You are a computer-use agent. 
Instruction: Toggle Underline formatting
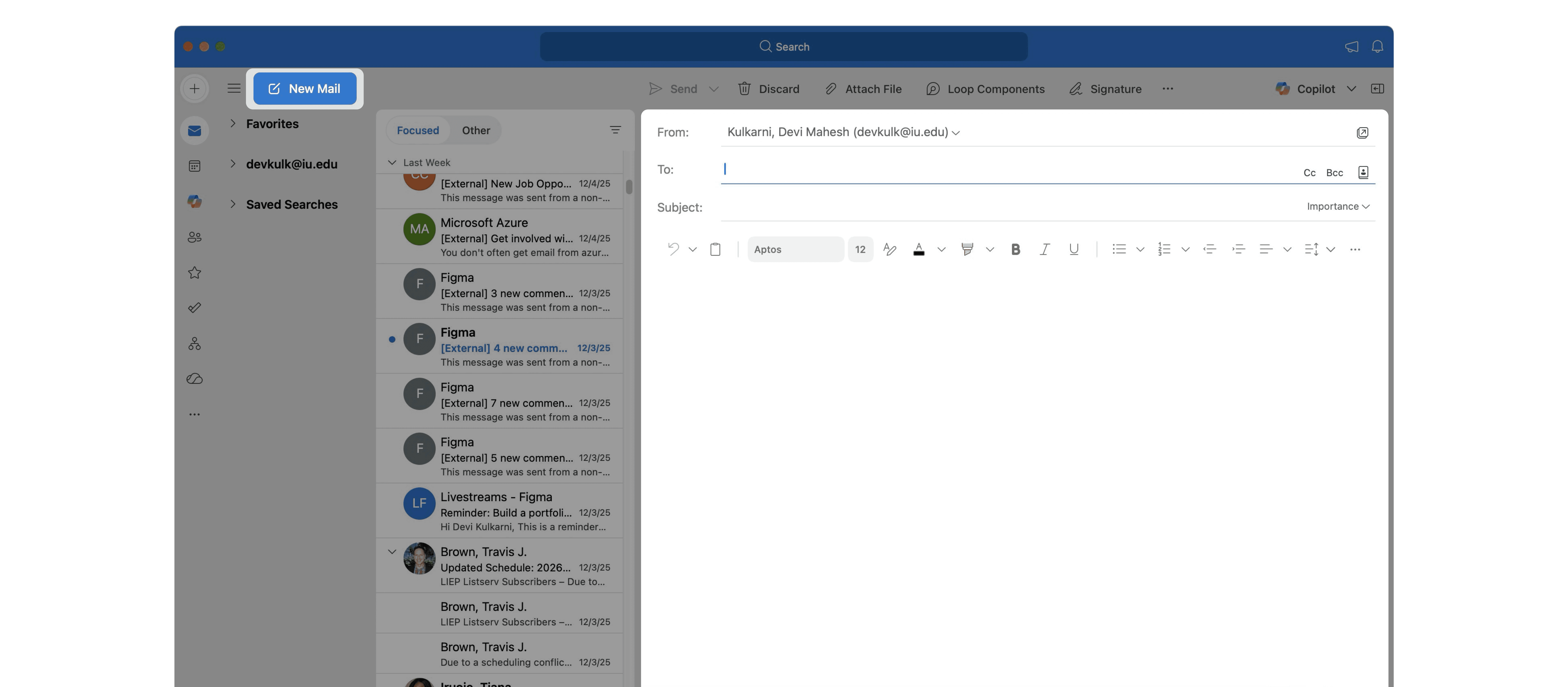1074,249
